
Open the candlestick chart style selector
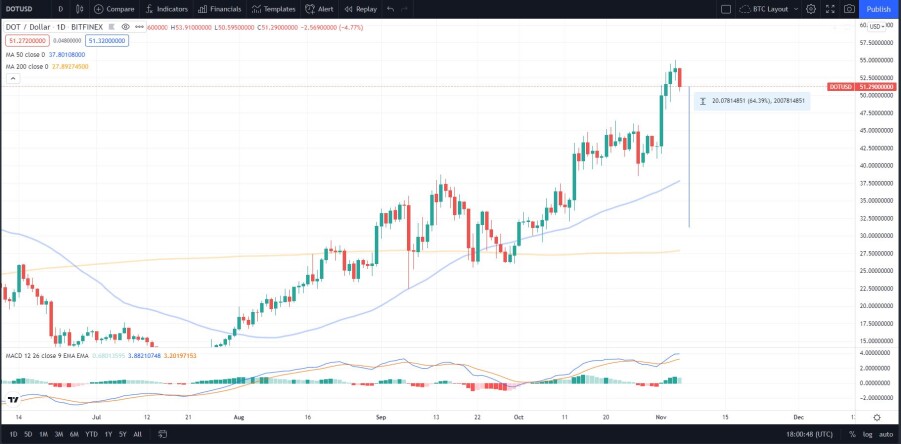(80, 9)
